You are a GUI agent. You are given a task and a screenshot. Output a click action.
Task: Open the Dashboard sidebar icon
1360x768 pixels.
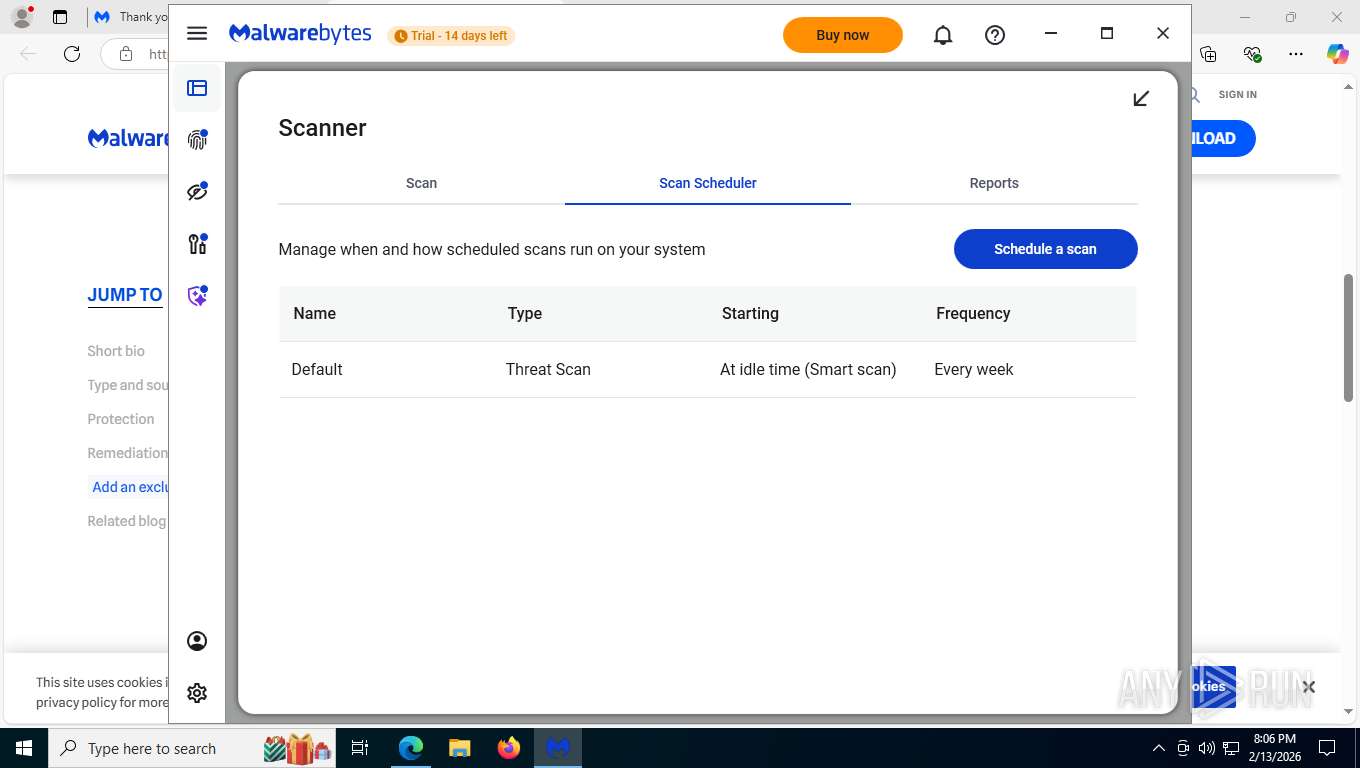click(x=197, y=88)
